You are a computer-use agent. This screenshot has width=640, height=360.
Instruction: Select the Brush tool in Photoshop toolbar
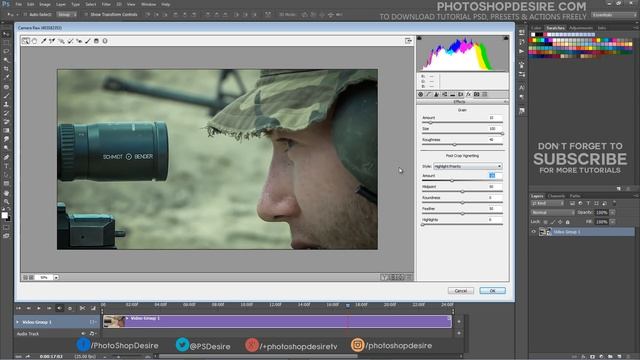(6, 96)
